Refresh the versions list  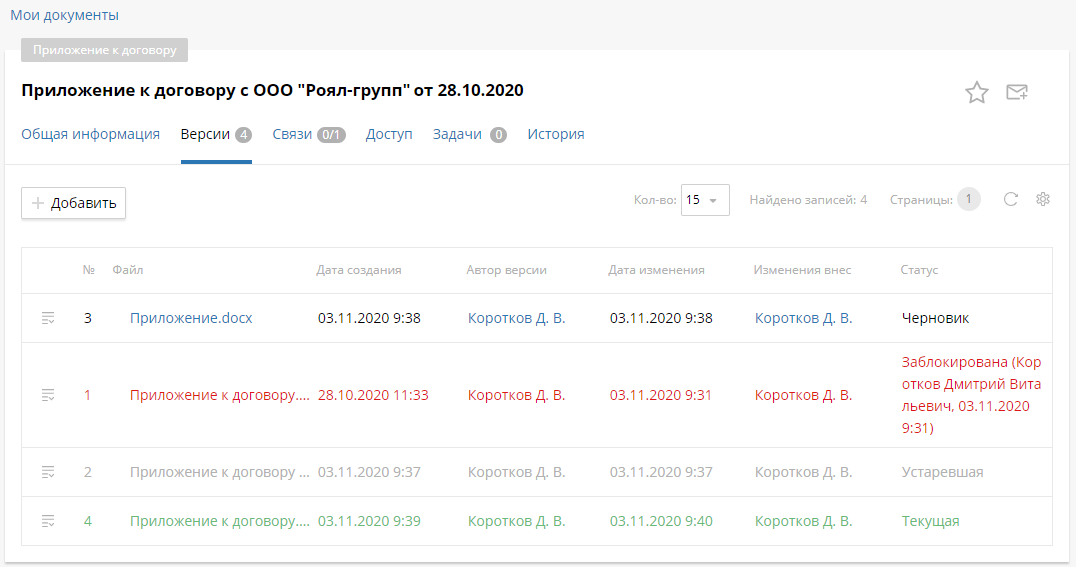coord(1011,199)
